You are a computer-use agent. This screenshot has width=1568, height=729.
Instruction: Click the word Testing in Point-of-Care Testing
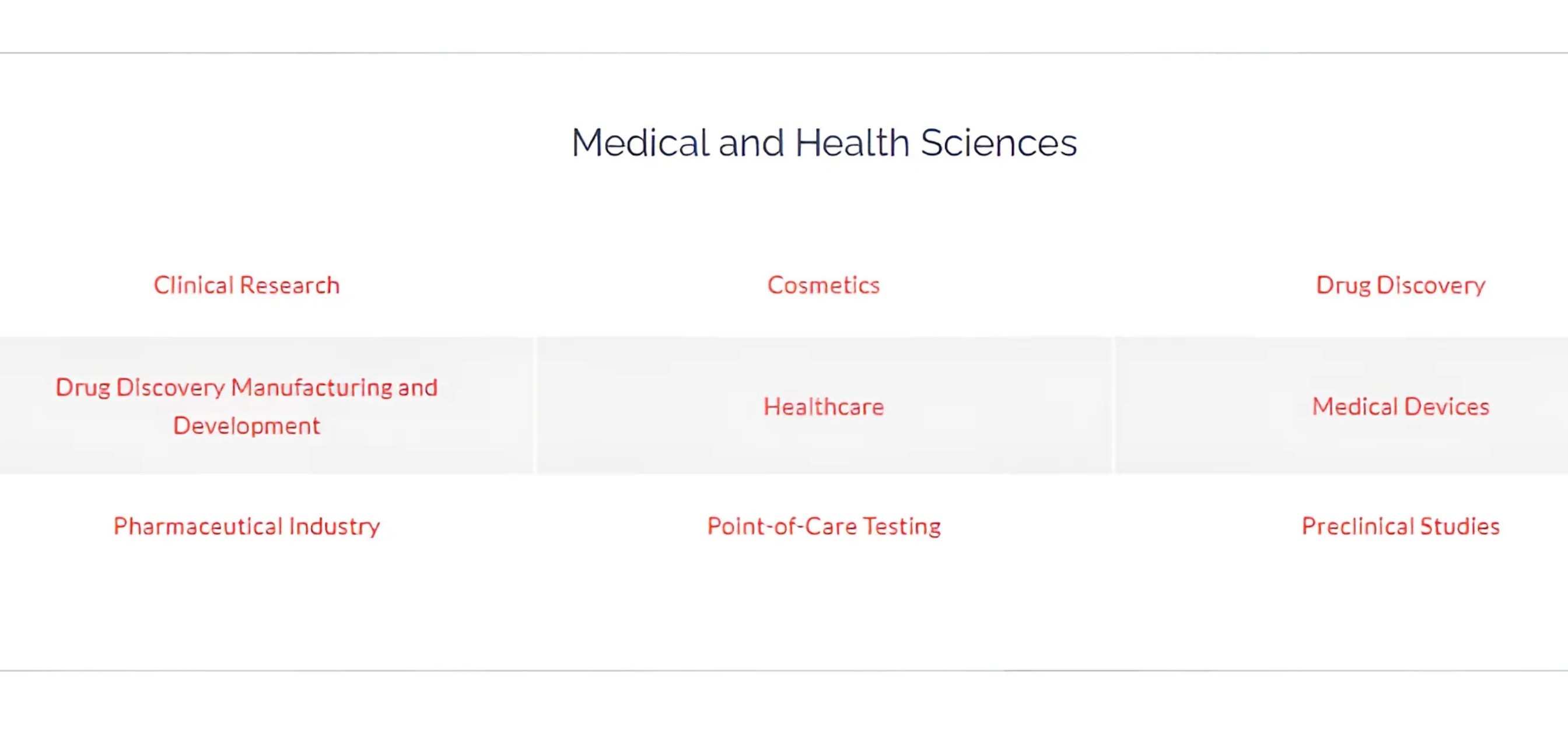[901, 526]
